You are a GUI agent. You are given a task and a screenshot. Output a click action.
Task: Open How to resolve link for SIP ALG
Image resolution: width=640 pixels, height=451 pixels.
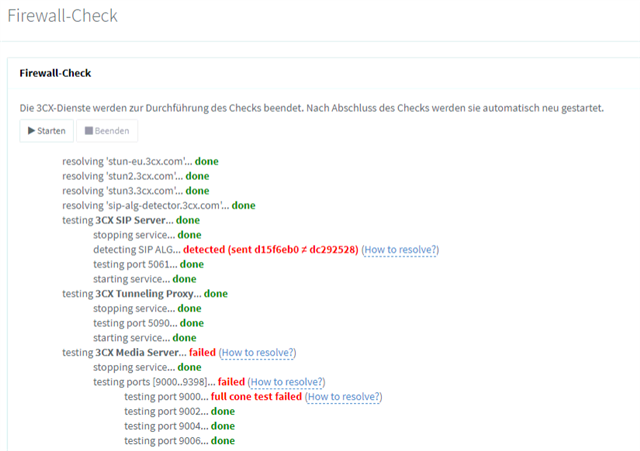click(x=400, y=249)
